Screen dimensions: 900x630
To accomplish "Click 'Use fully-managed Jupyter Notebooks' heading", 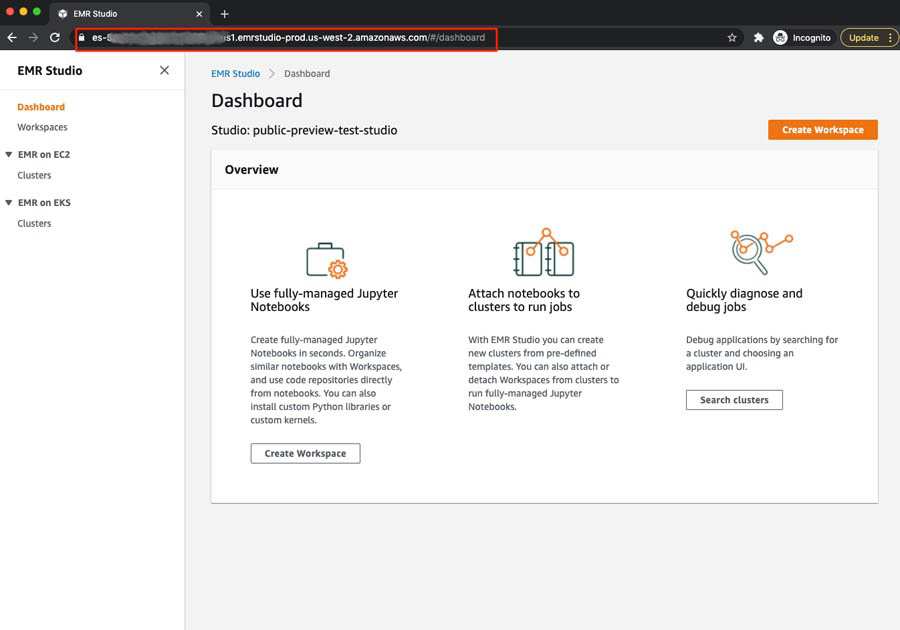I will (x=324, y=300).
